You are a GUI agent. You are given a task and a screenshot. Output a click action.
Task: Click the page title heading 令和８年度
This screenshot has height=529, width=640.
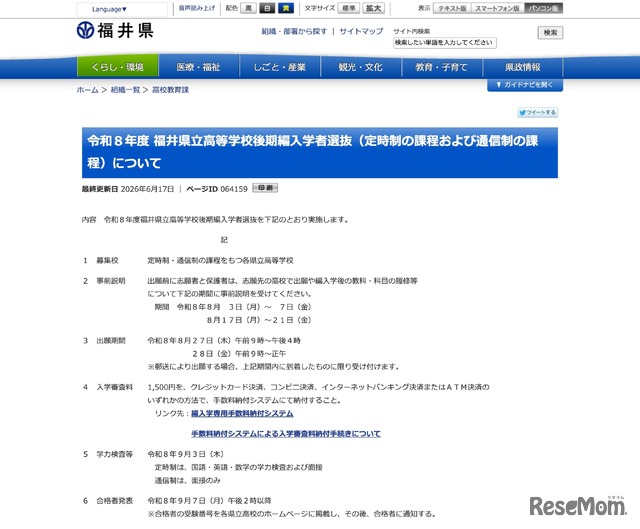click(x=320, y=152)
